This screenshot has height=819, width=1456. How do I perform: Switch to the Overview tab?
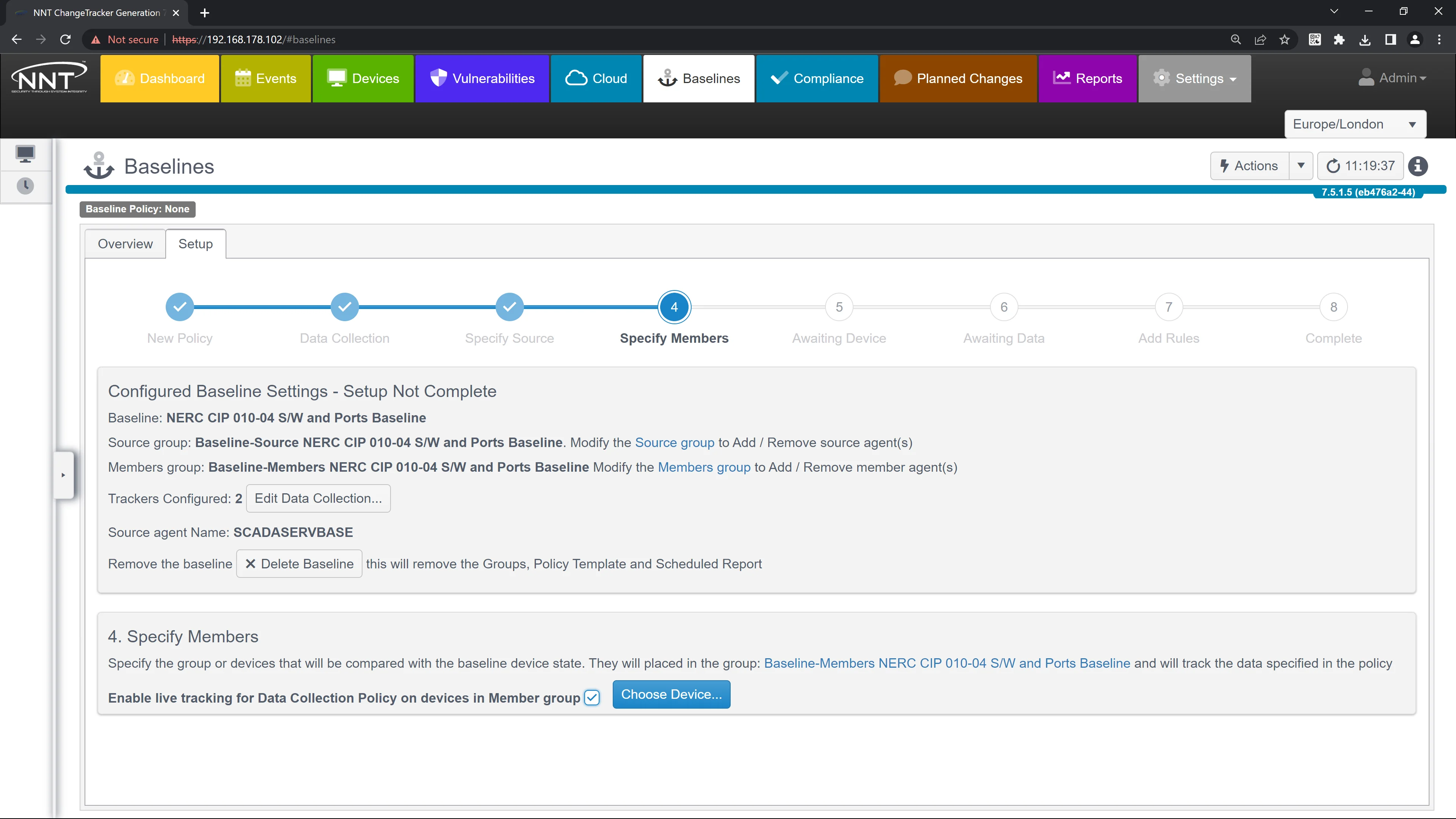pos(125,243)
